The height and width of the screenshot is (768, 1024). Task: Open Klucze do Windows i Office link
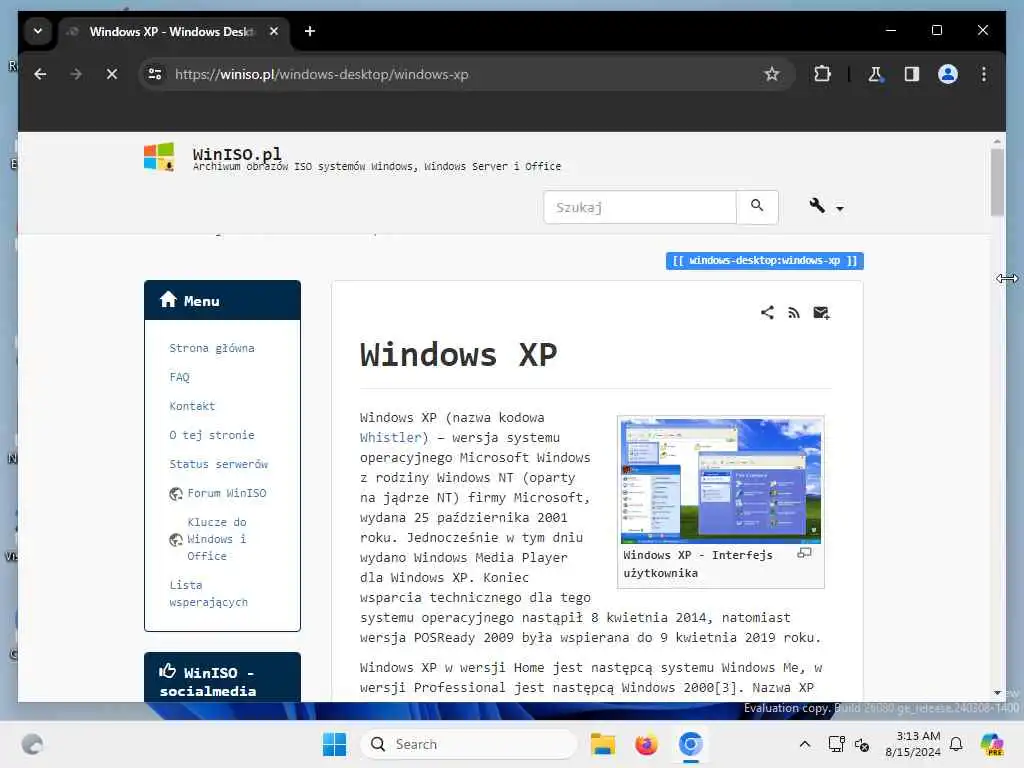tap(216, 539)
